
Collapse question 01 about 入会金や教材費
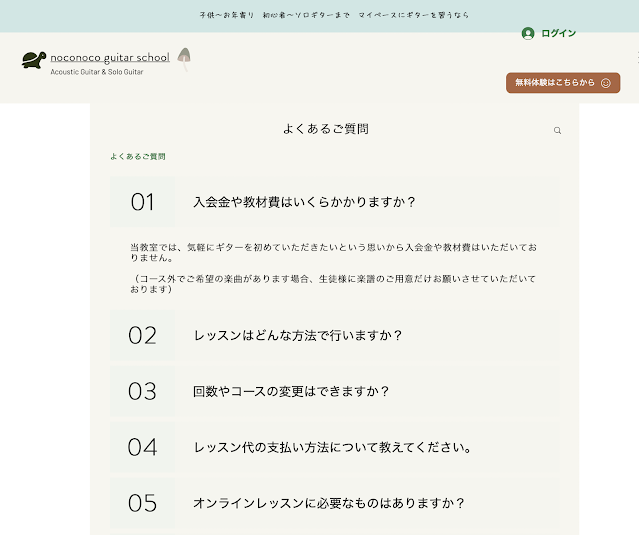tap(334, 202)
